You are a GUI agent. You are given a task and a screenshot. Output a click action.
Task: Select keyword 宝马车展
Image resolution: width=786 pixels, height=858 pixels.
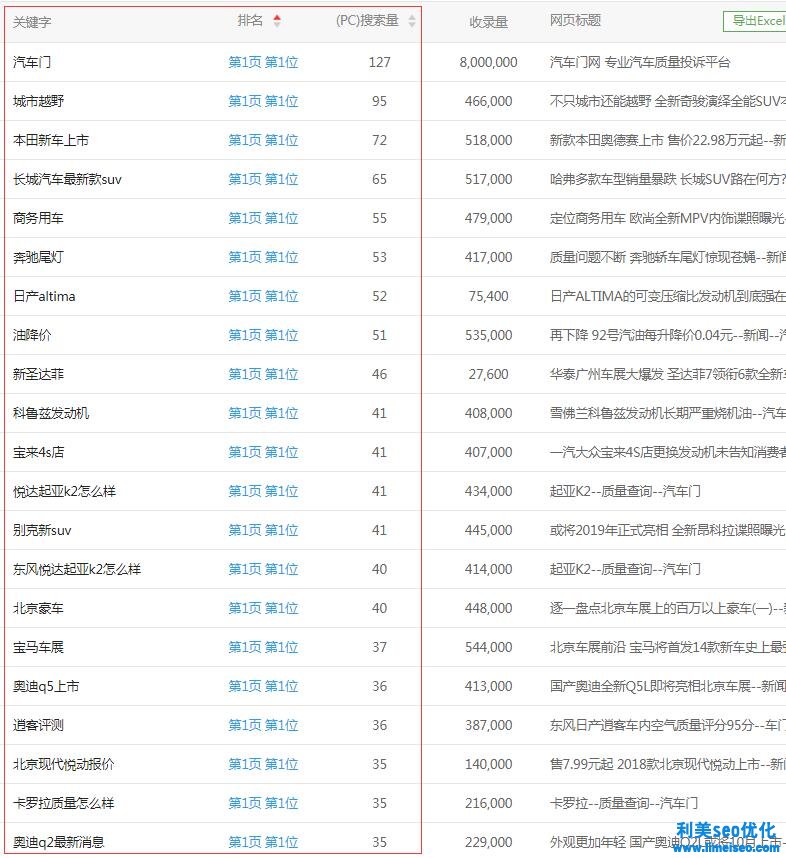click(x=38, y=647)
